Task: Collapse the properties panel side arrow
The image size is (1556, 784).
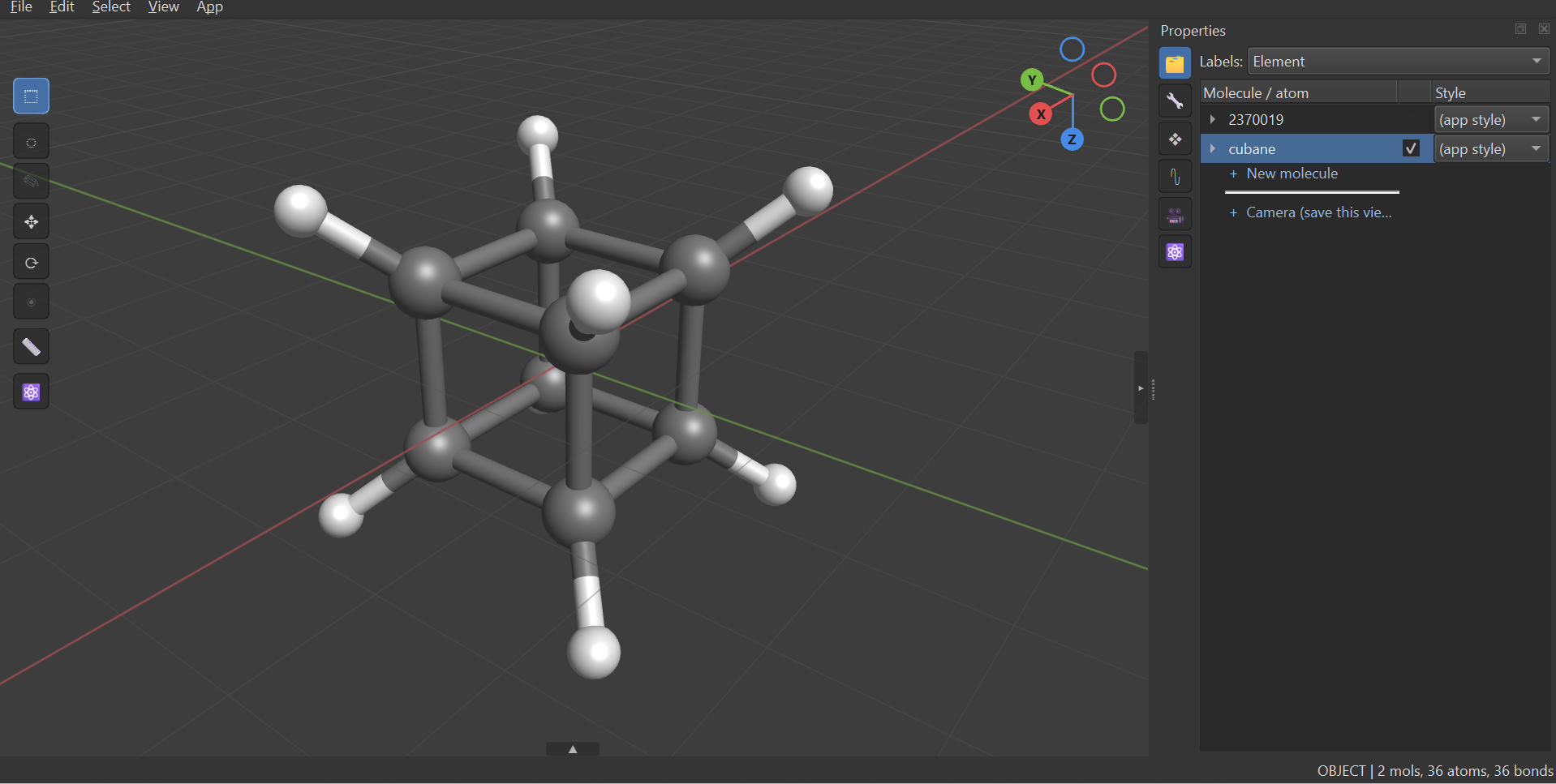Action: 1141,388
